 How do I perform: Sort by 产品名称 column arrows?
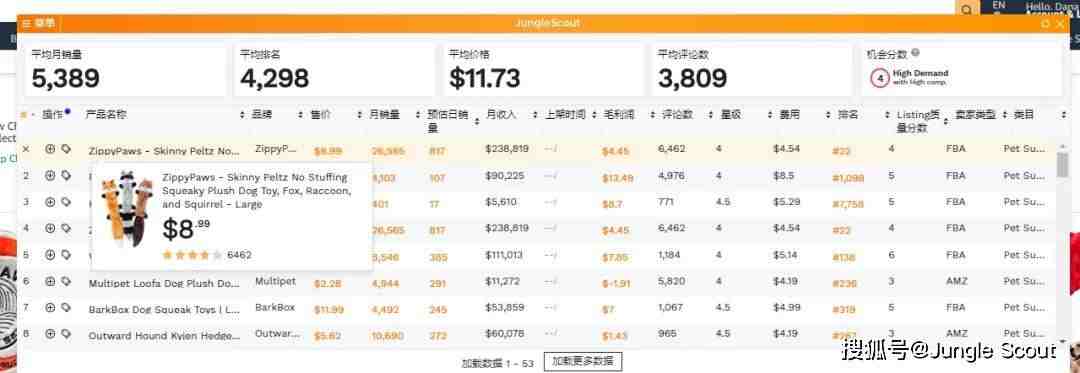point(242,115)
